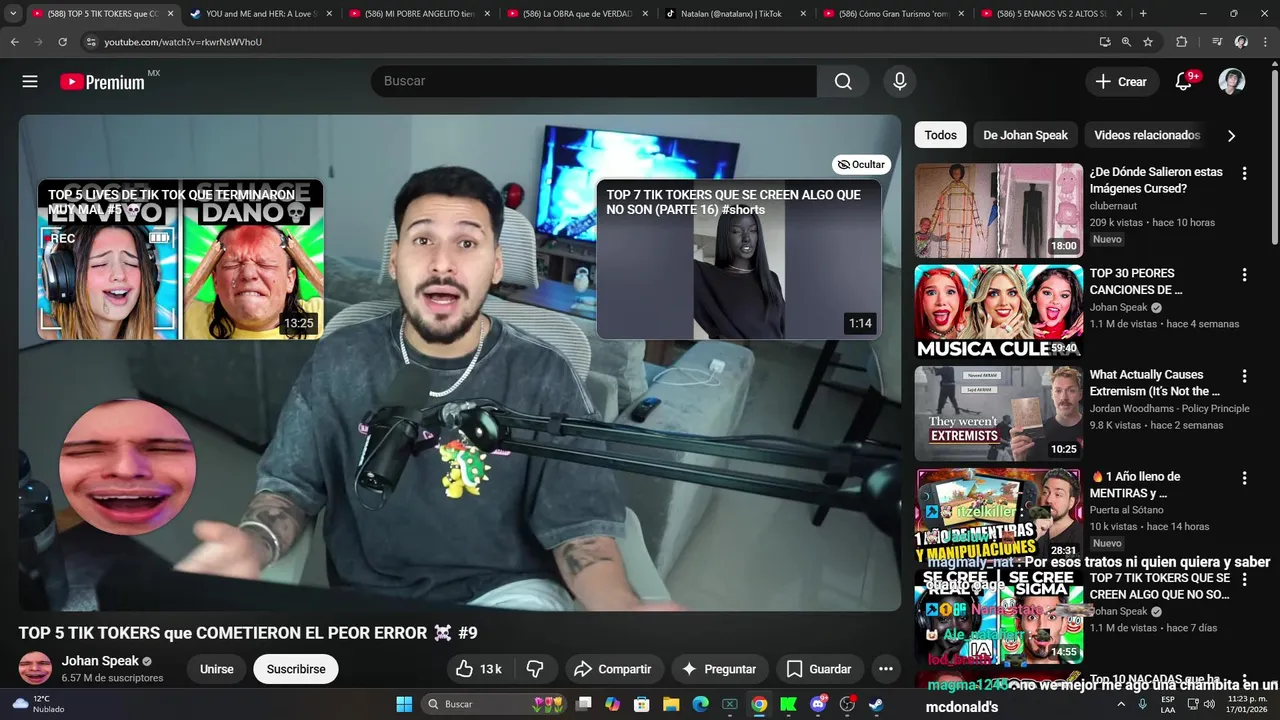
Task: View site information icon in address bar
Action: coord(91,42)
